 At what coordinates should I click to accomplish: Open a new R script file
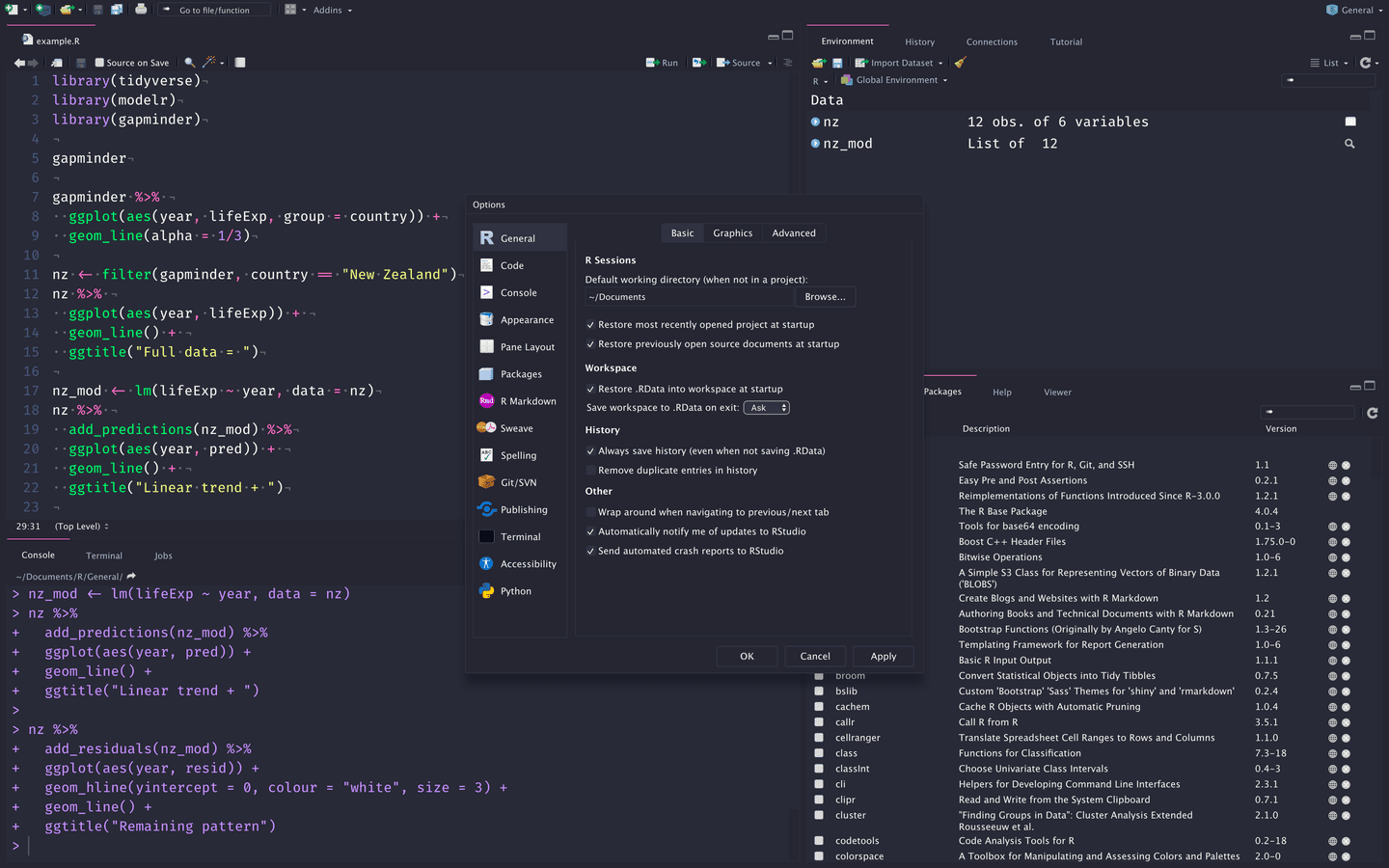[x=10, y=10]
